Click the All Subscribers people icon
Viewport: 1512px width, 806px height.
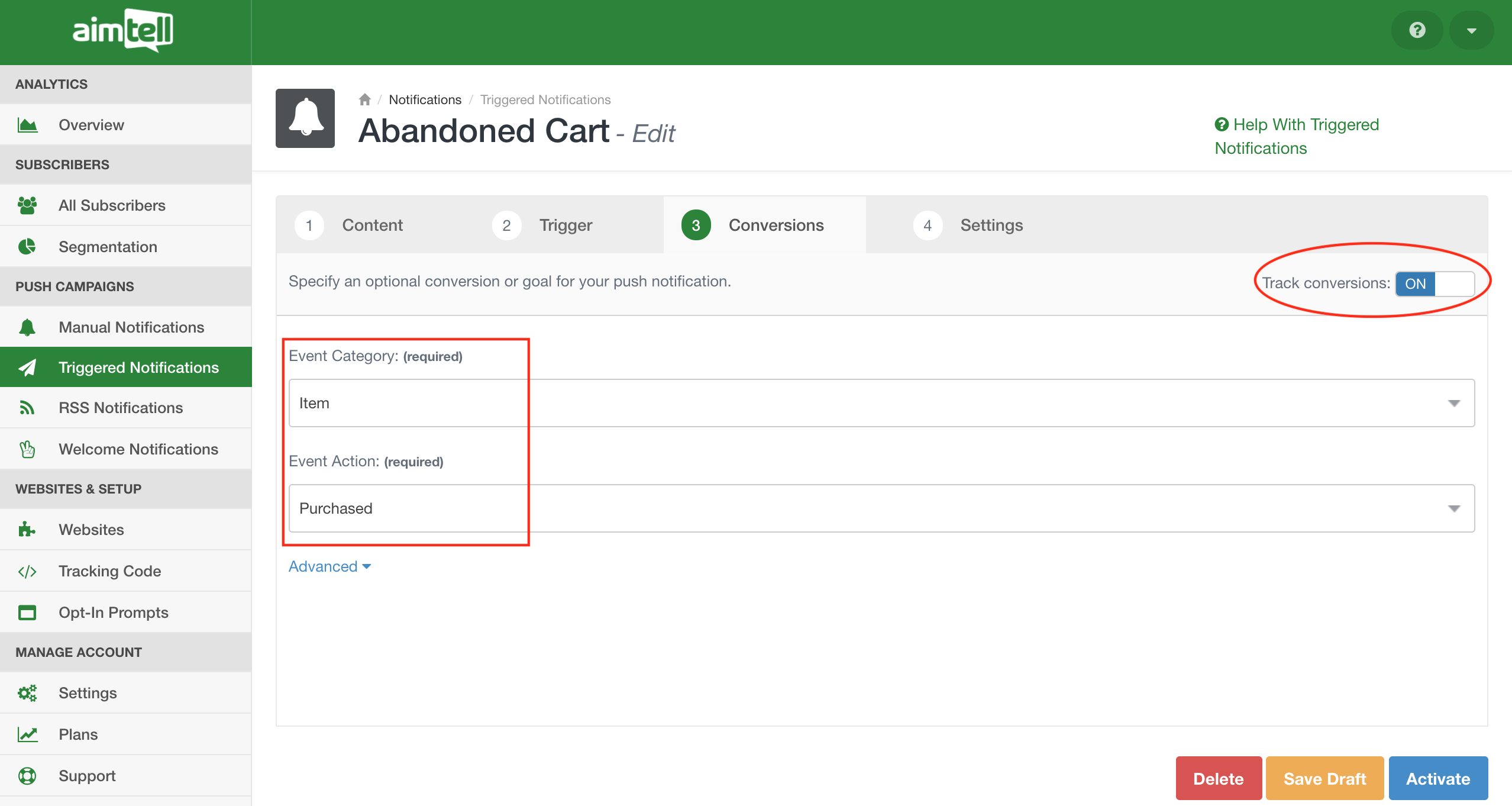[27, 205]
